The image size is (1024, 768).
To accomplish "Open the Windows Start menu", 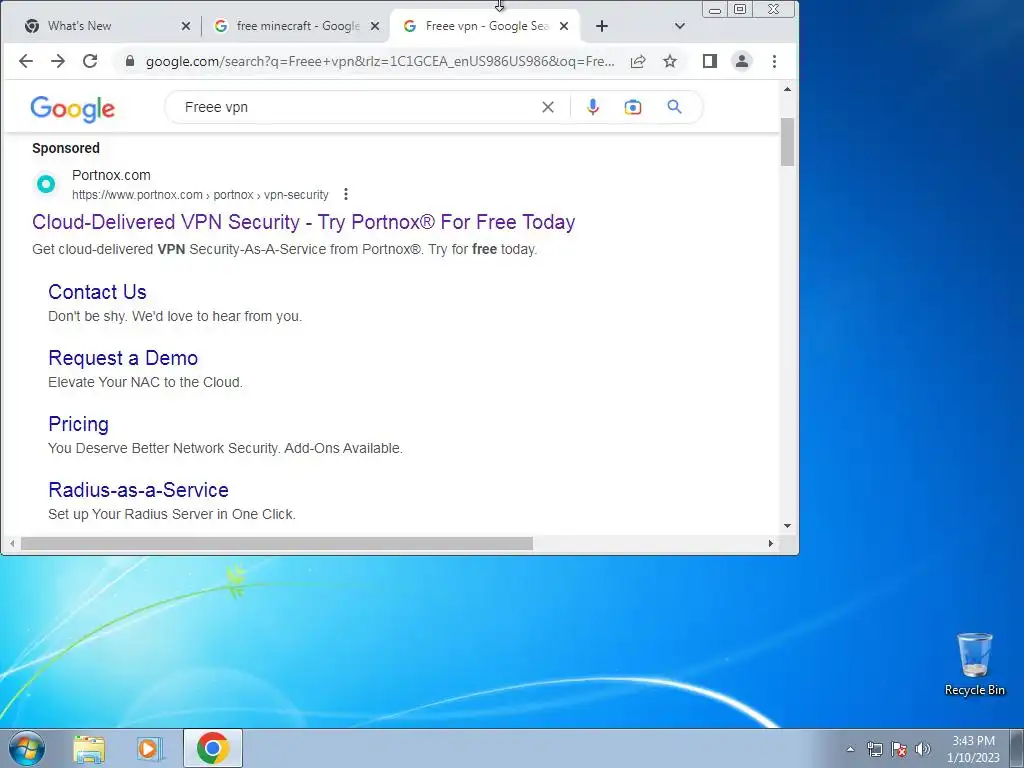I will [x=27, y=748].
